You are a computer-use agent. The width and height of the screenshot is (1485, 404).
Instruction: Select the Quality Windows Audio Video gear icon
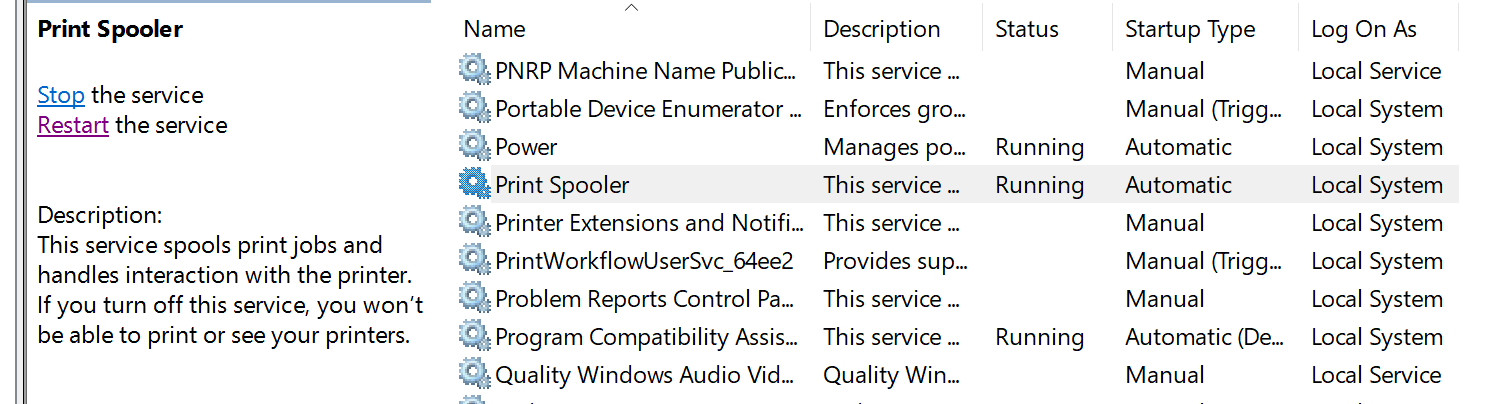tap(474, 374)
